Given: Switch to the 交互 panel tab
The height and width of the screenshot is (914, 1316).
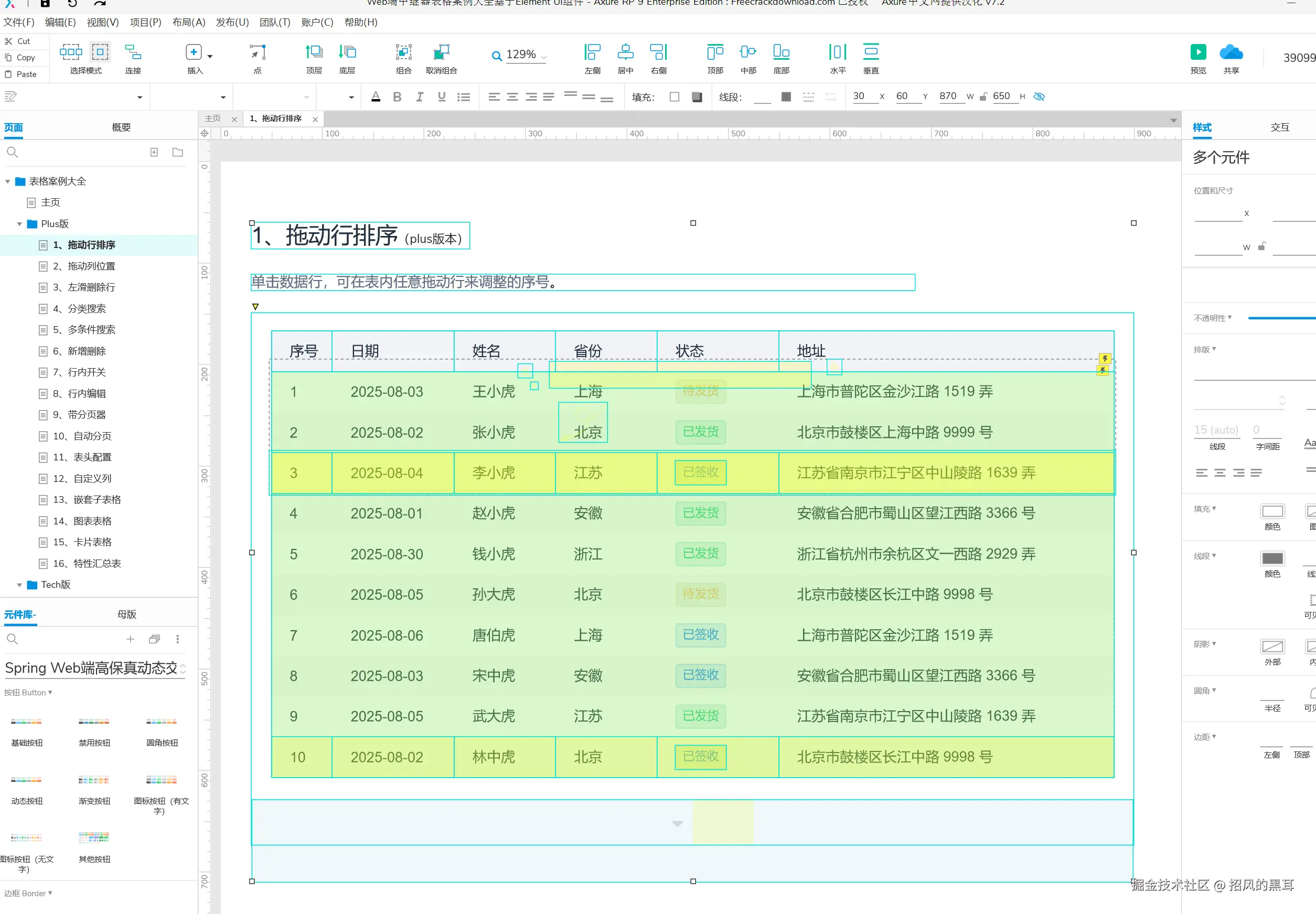Looking at the screenshot, I should (1280, 127).
